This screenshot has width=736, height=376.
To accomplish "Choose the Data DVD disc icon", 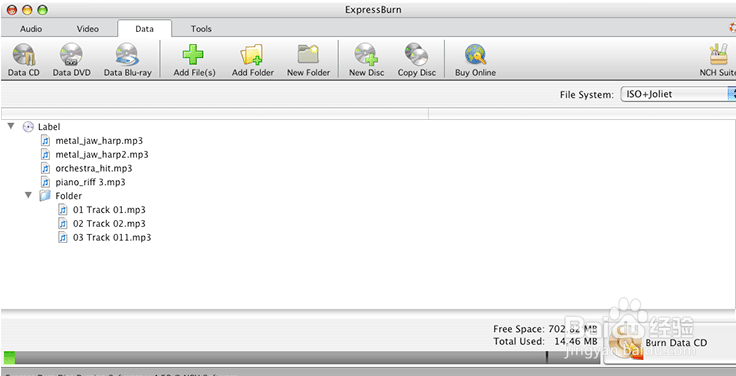I will [71, 55].
